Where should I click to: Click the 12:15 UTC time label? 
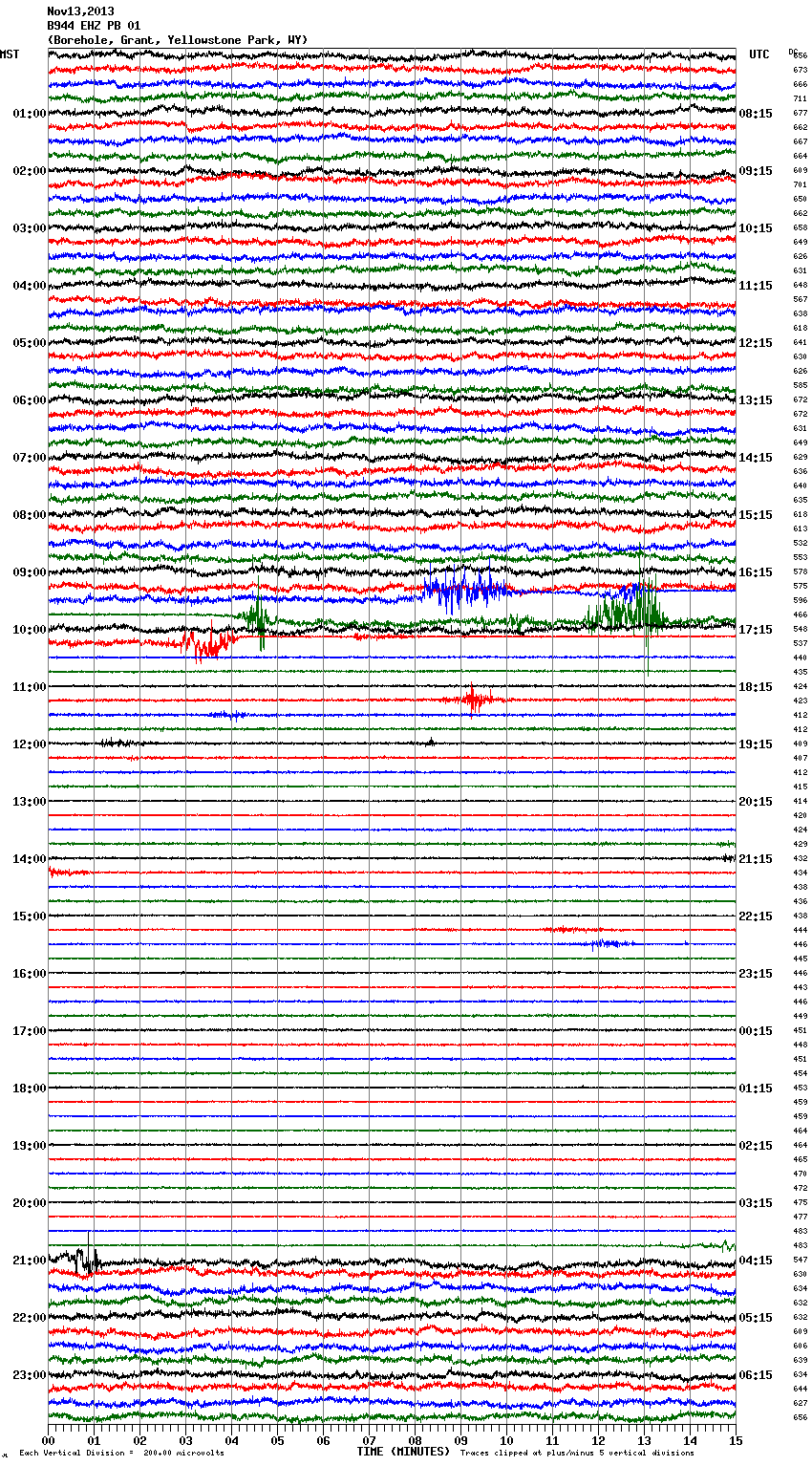(x=756, y=343)
